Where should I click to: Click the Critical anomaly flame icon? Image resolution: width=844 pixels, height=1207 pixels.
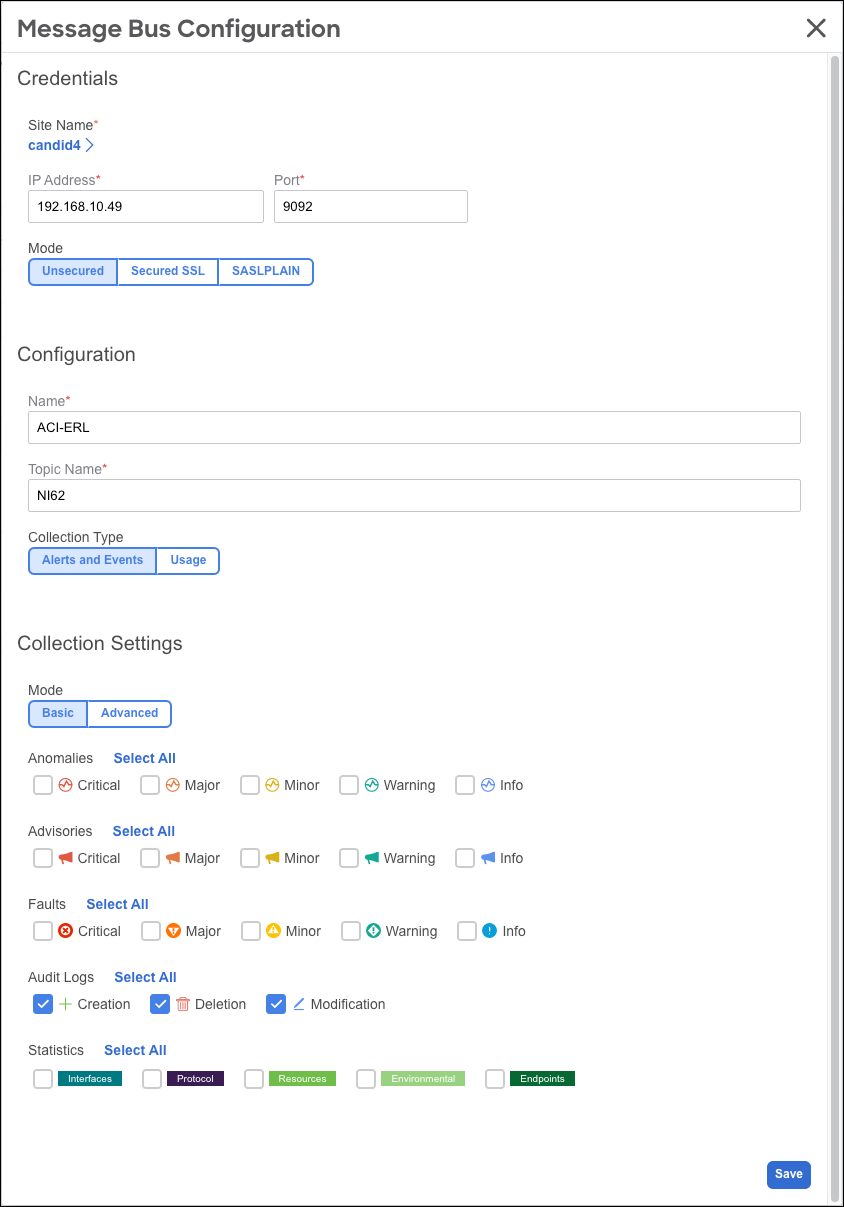[67, 785]
